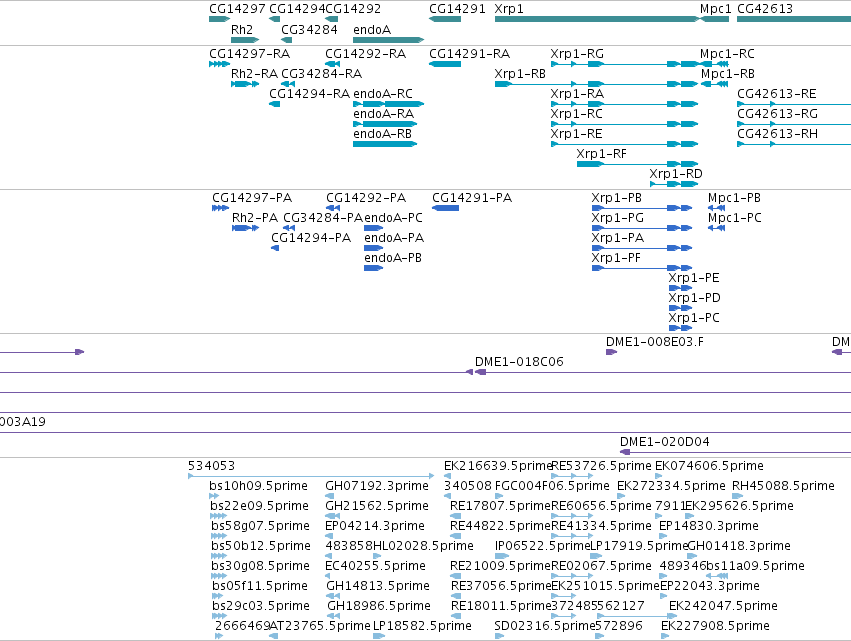Click the Xrp1 gene span bar

pyautogui.click(x=598, y=20)
